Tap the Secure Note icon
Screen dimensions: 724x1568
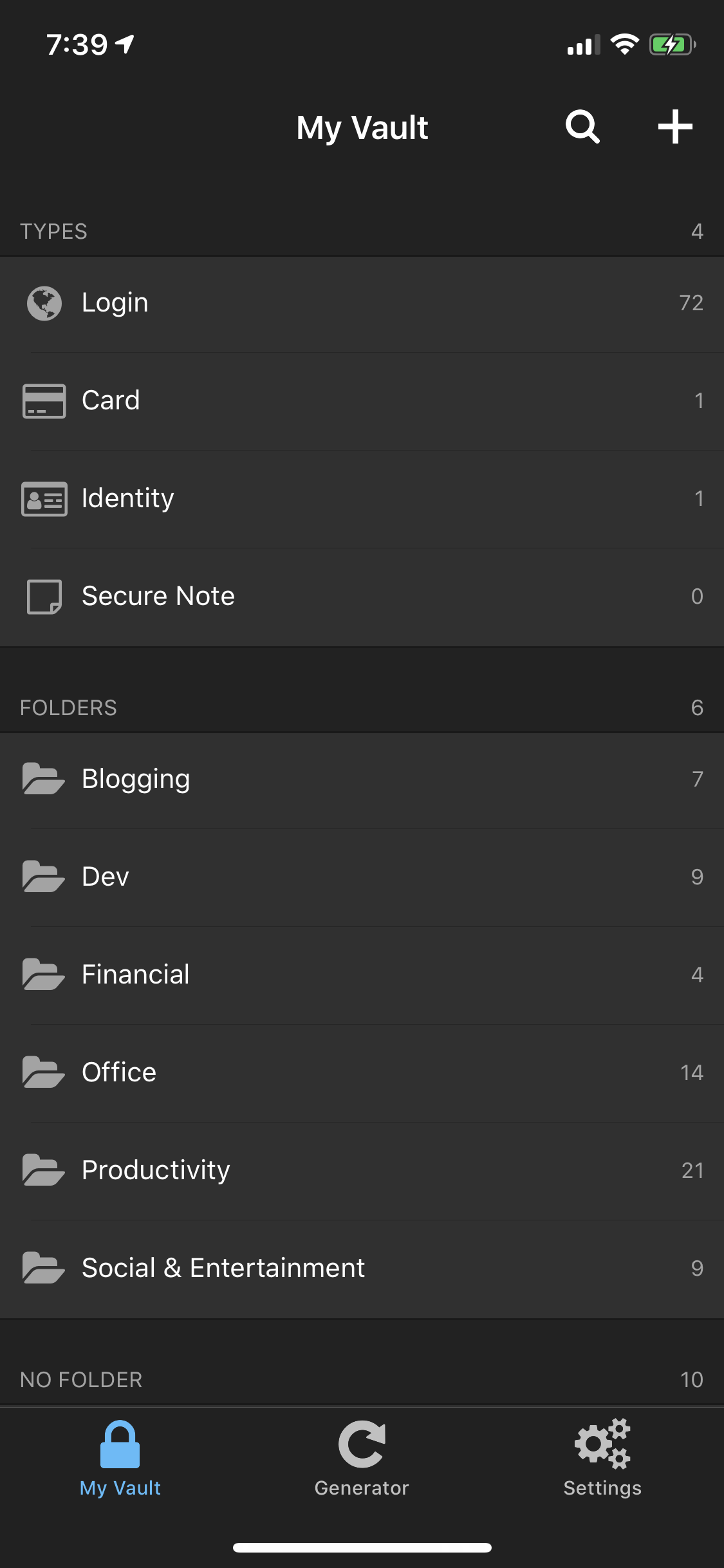tap(44, 597)
